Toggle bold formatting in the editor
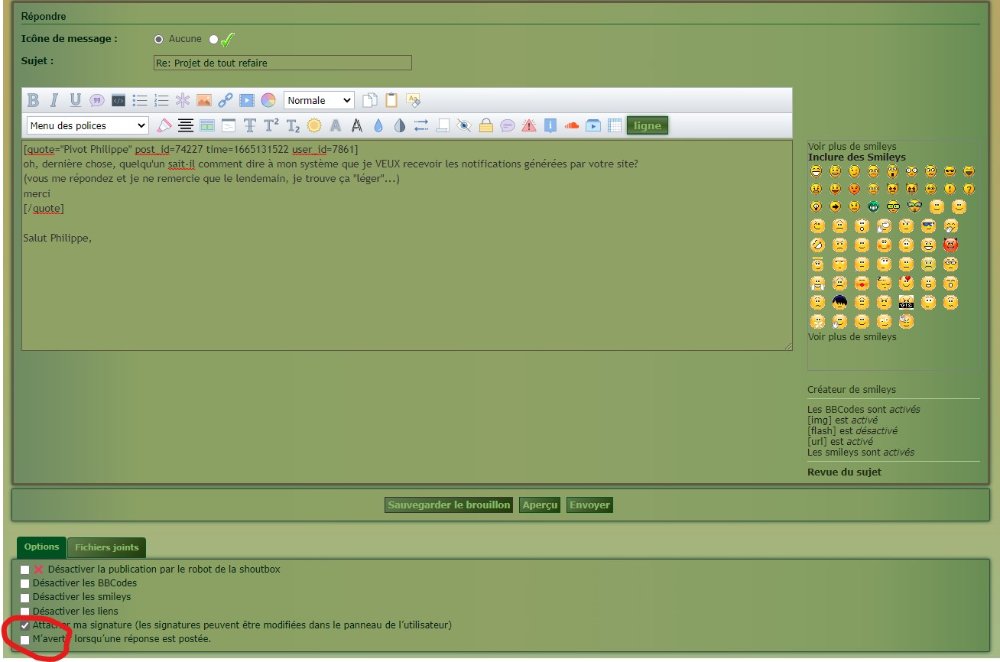1000x662 pixels. (33, 100)
